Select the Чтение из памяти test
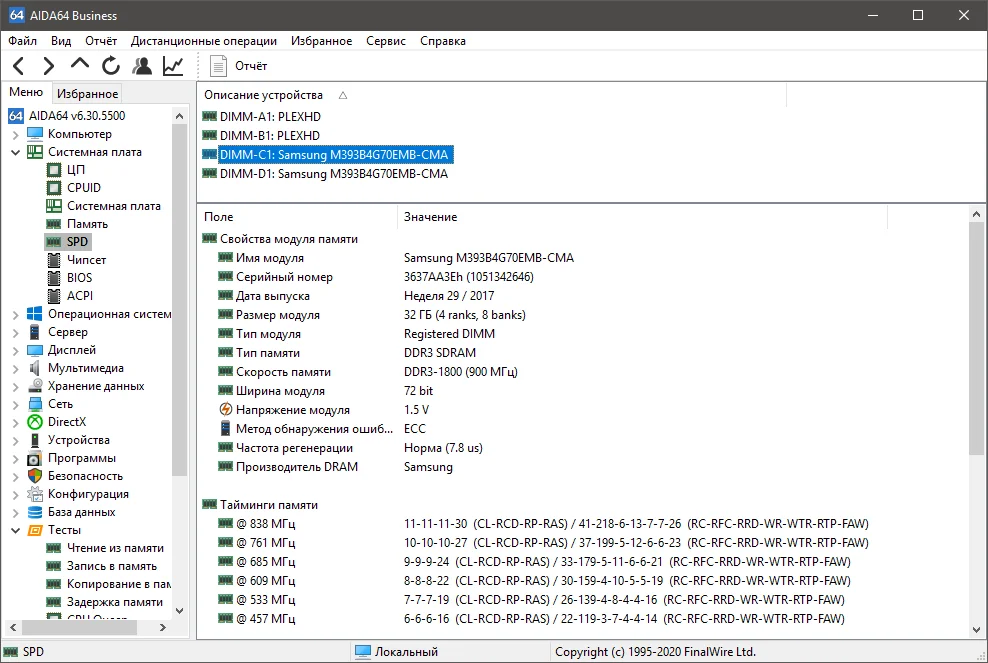Viewport: 988px width, 663px height. 115,548
